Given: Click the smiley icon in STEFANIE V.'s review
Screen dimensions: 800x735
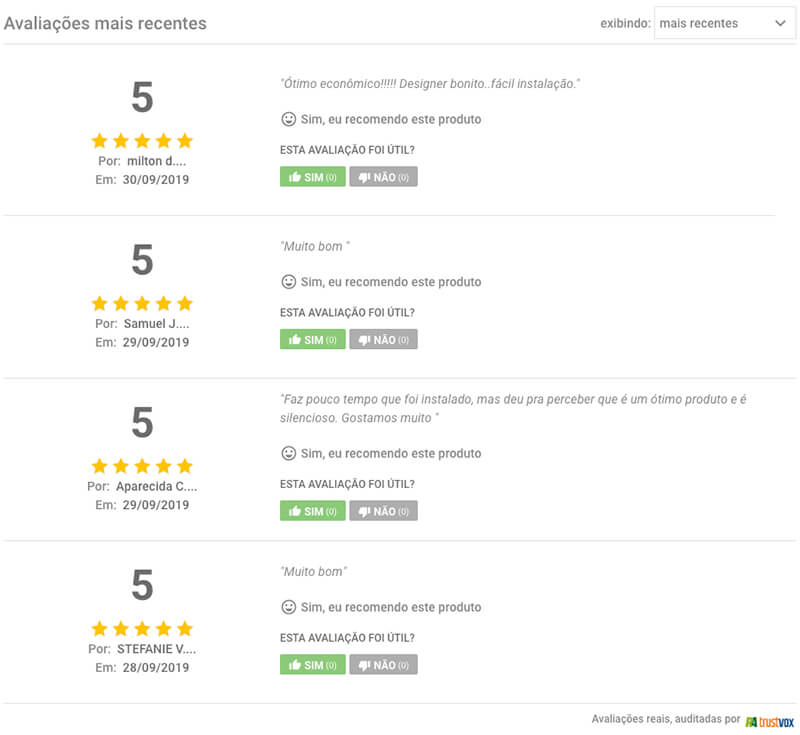Looking at the screenshot, I should (x=289, y=607).
